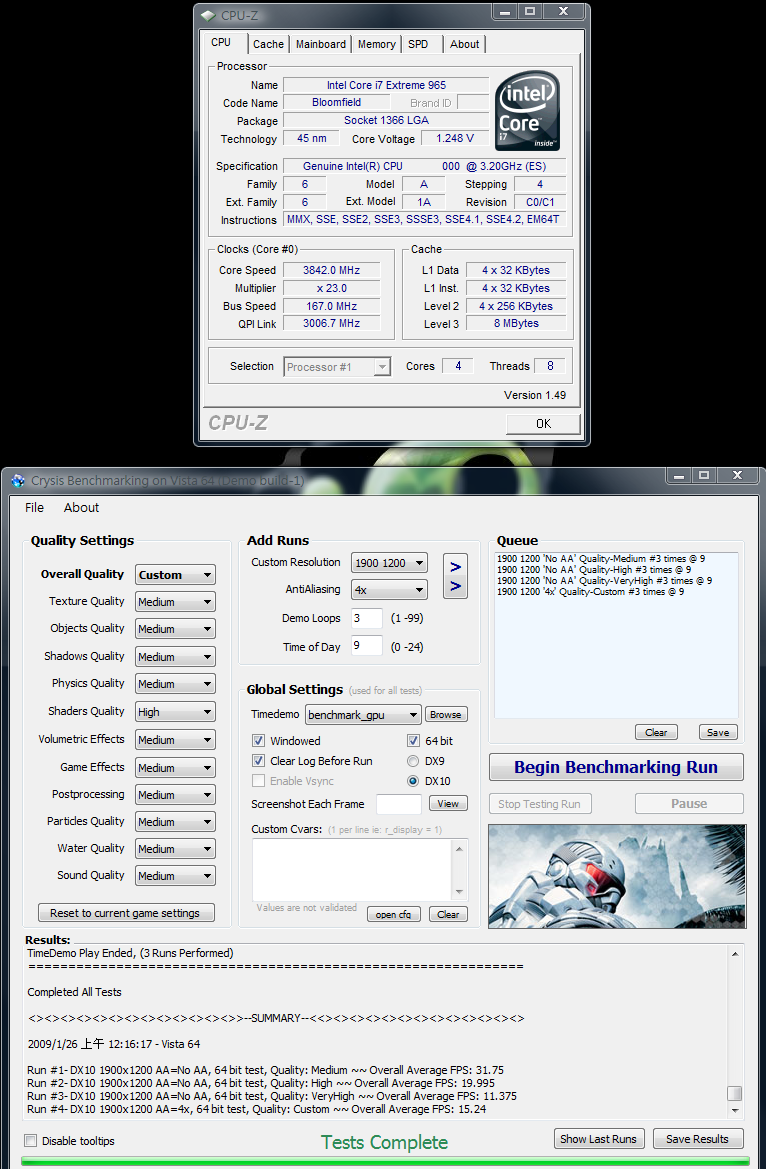
Task: Switch to the Mainboard tab
Action: pos(320,44)
